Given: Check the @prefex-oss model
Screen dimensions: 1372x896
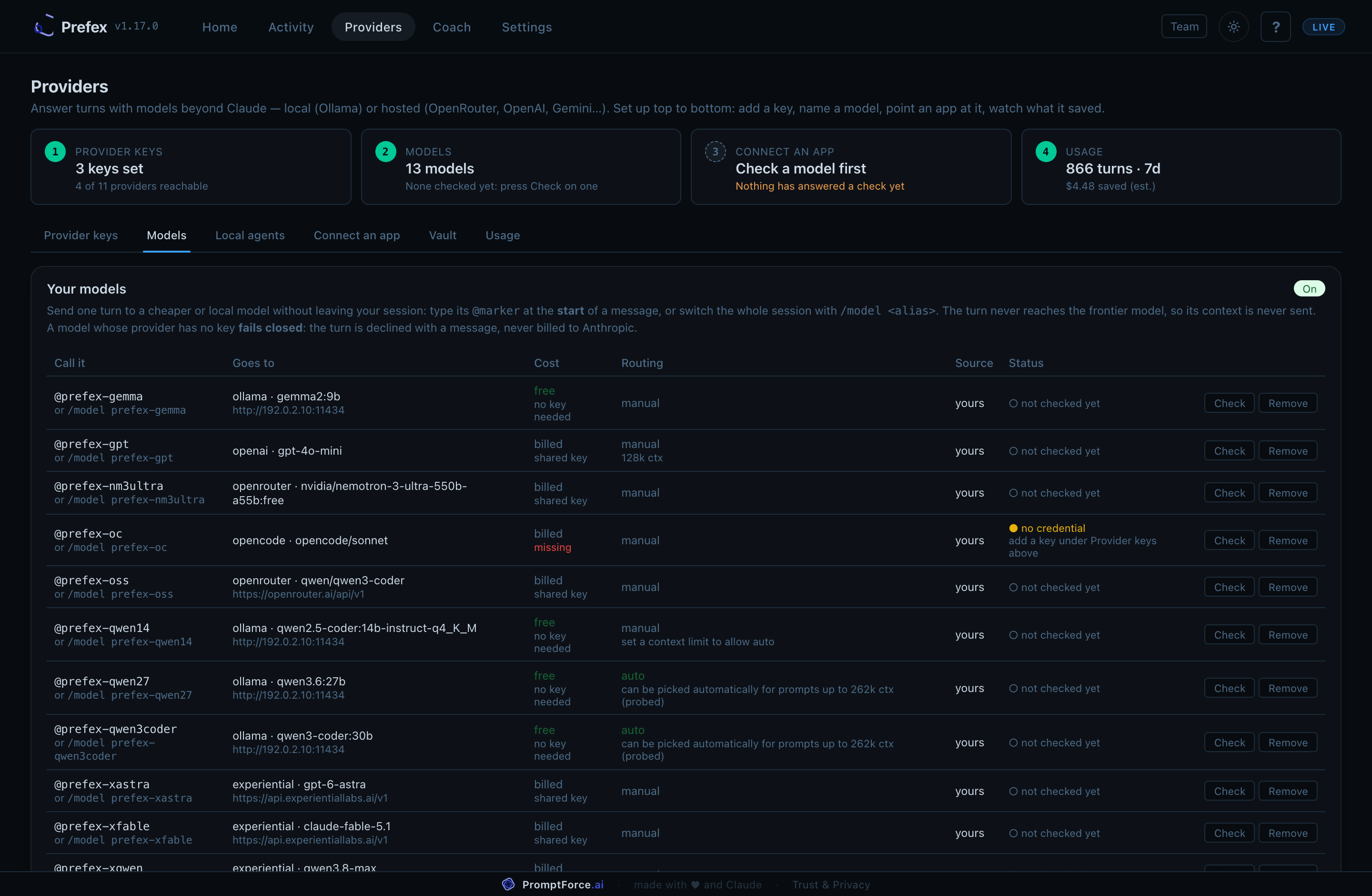Looking at the screenshot, I should 1229,587.
